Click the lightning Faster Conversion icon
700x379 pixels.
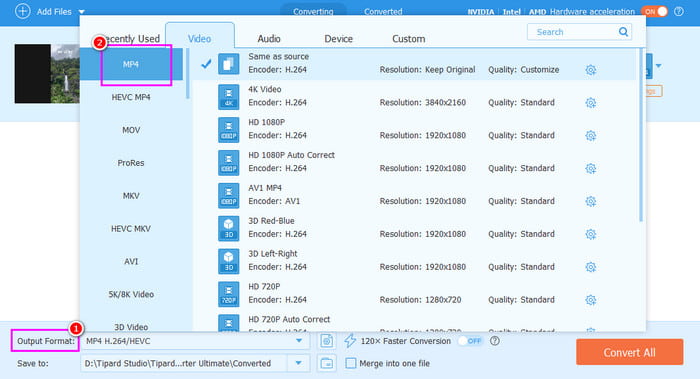tap(350, 341)
